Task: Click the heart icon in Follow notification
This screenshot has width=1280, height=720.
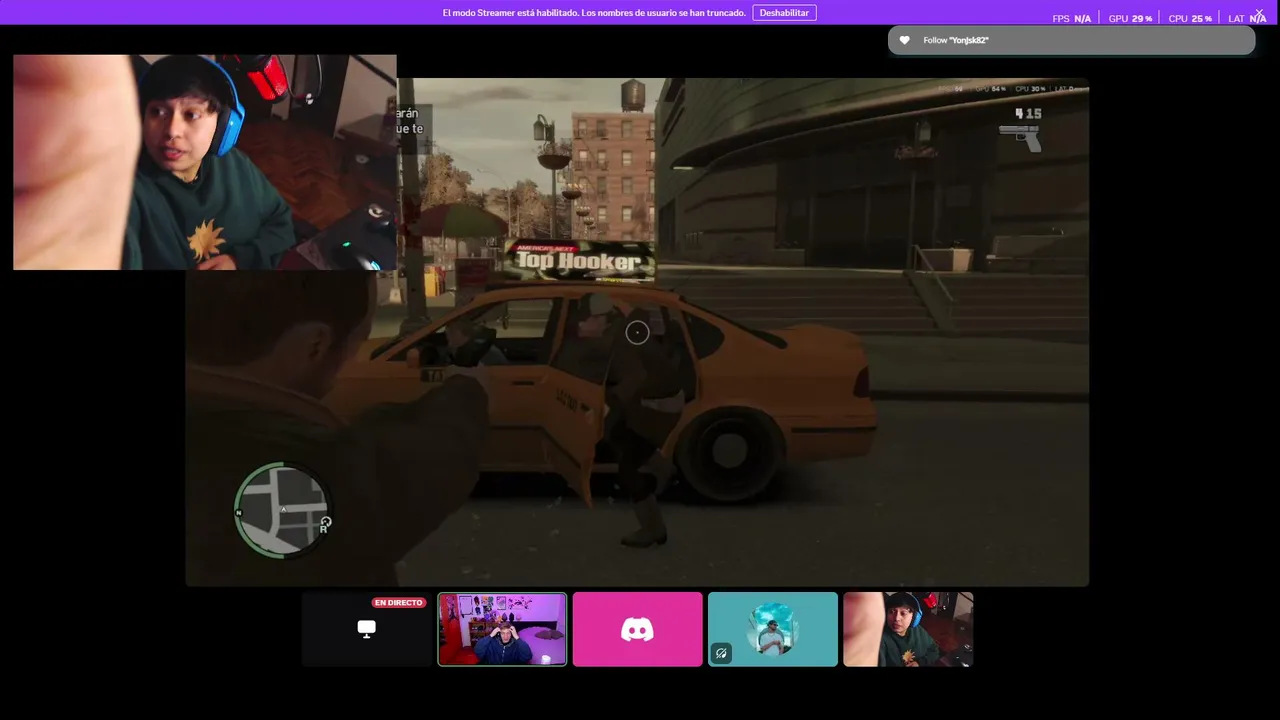Action: pyautogui.click(x=905, y=40)
